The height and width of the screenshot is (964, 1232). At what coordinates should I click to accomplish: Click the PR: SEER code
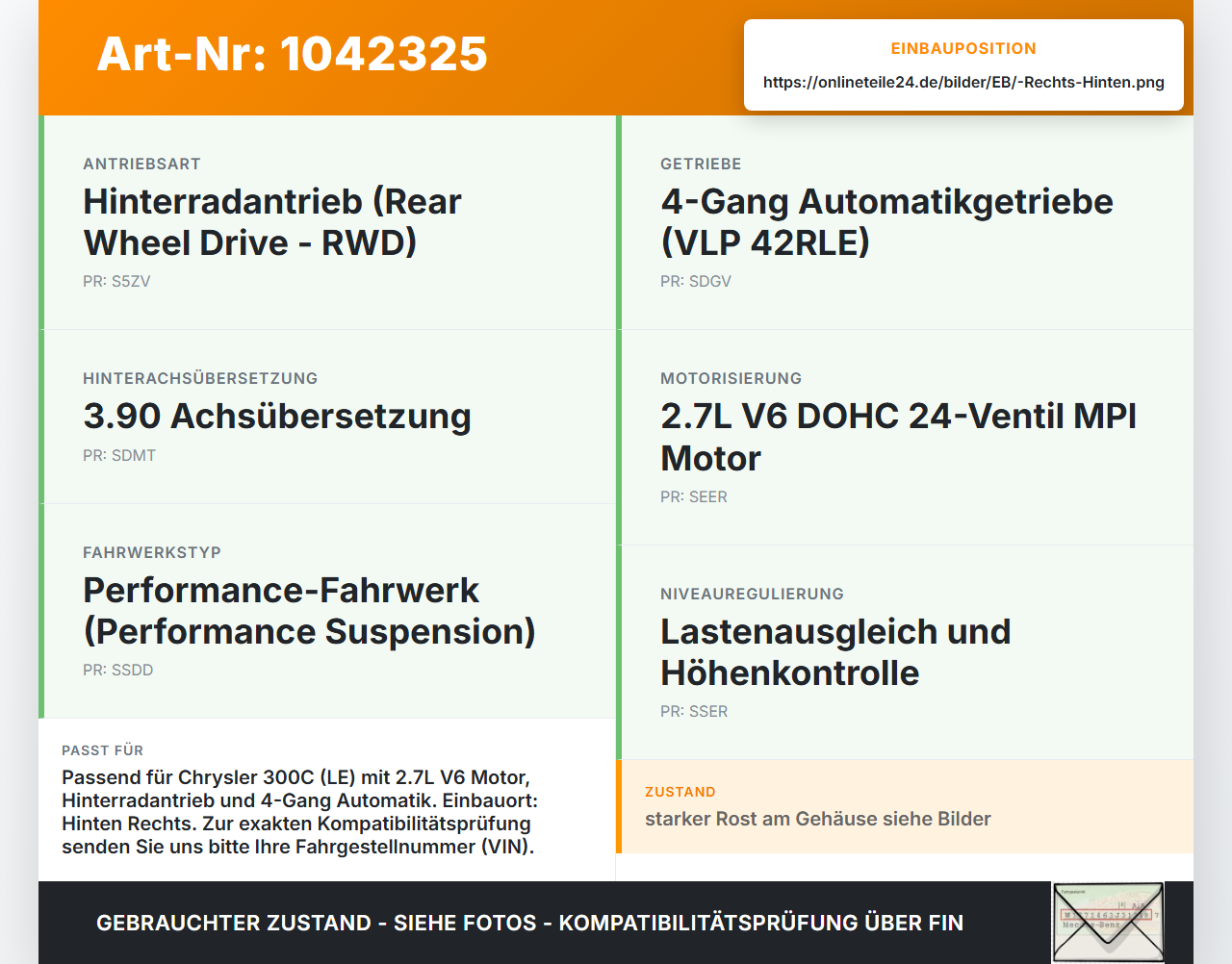tap(694, 496)
